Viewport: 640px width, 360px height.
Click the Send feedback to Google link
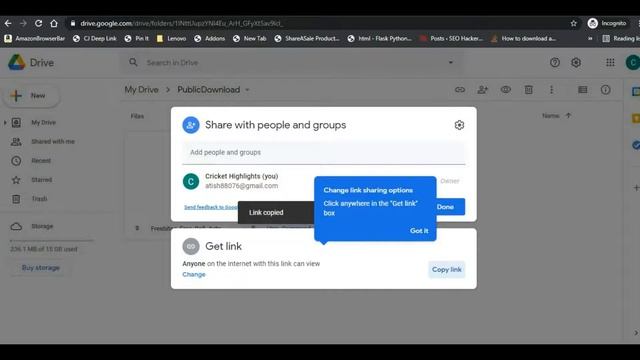point(211,207)
